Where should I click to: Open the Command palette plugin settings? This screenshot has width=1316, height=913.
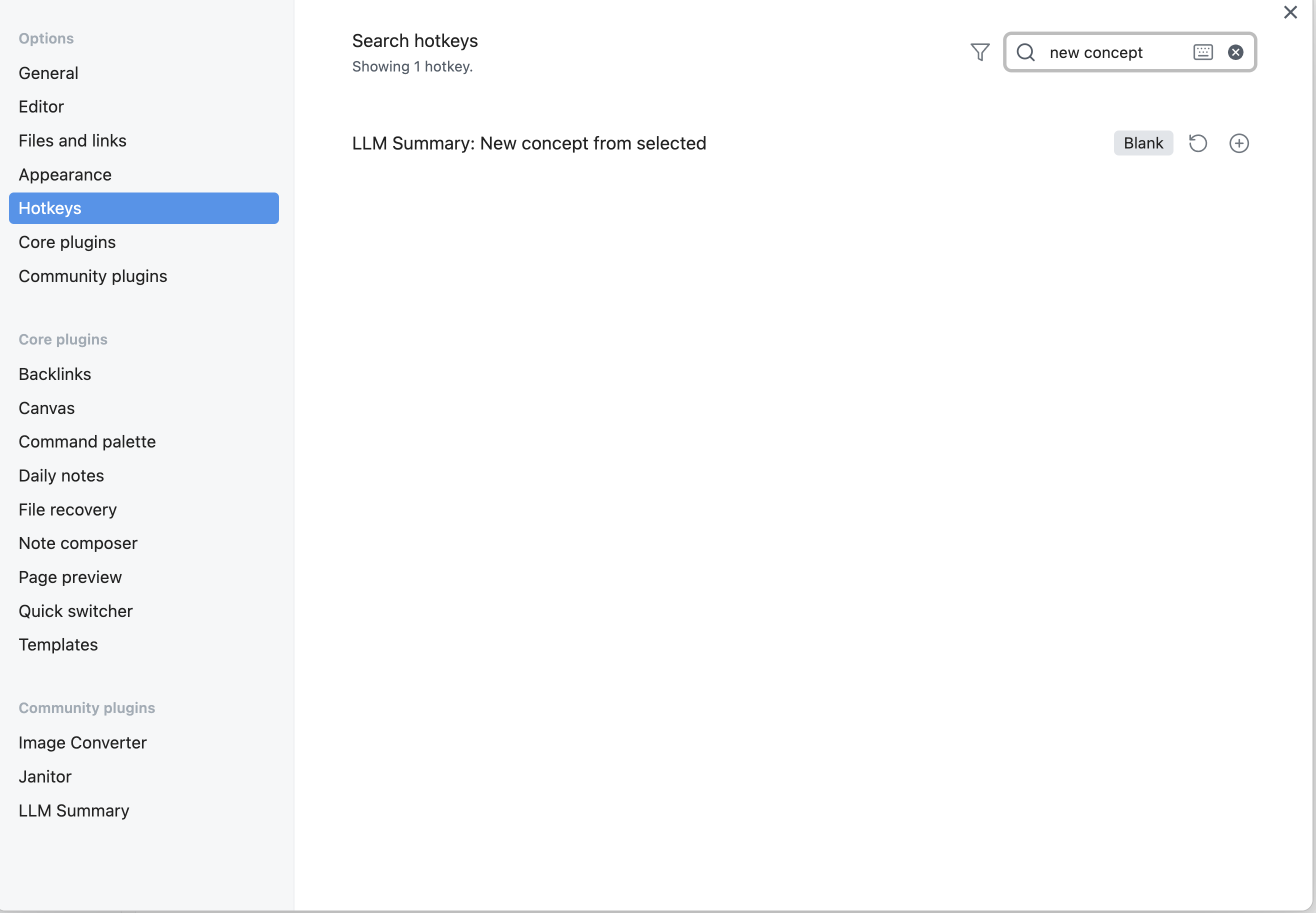[x=87, y=441]
